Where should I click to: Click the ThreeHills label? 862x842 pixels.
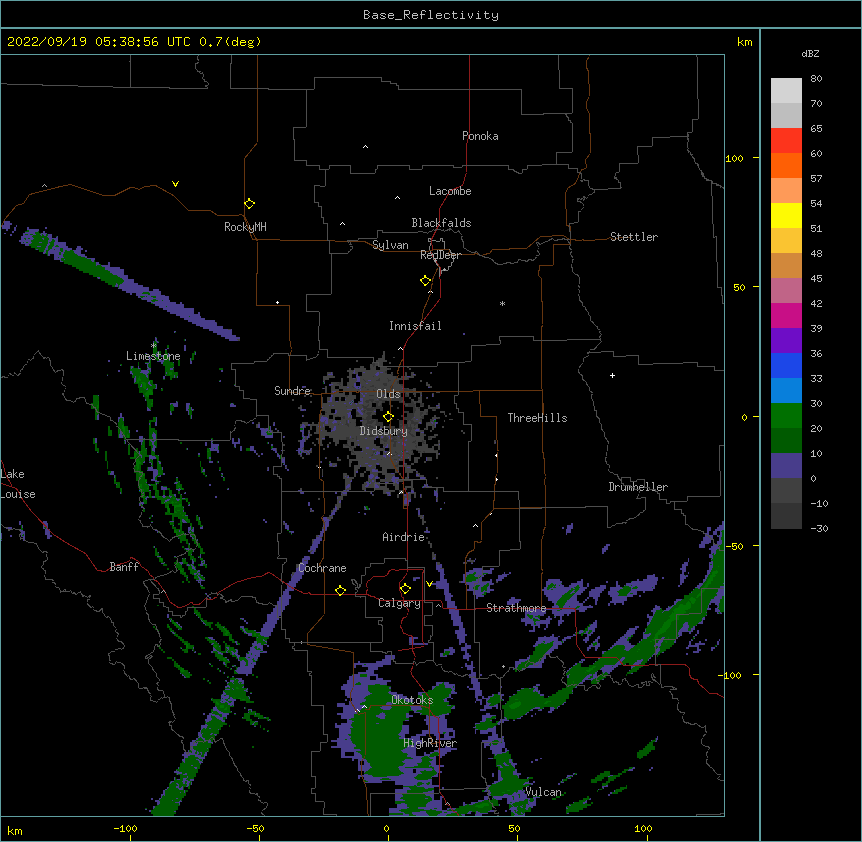tap(537, 418)
